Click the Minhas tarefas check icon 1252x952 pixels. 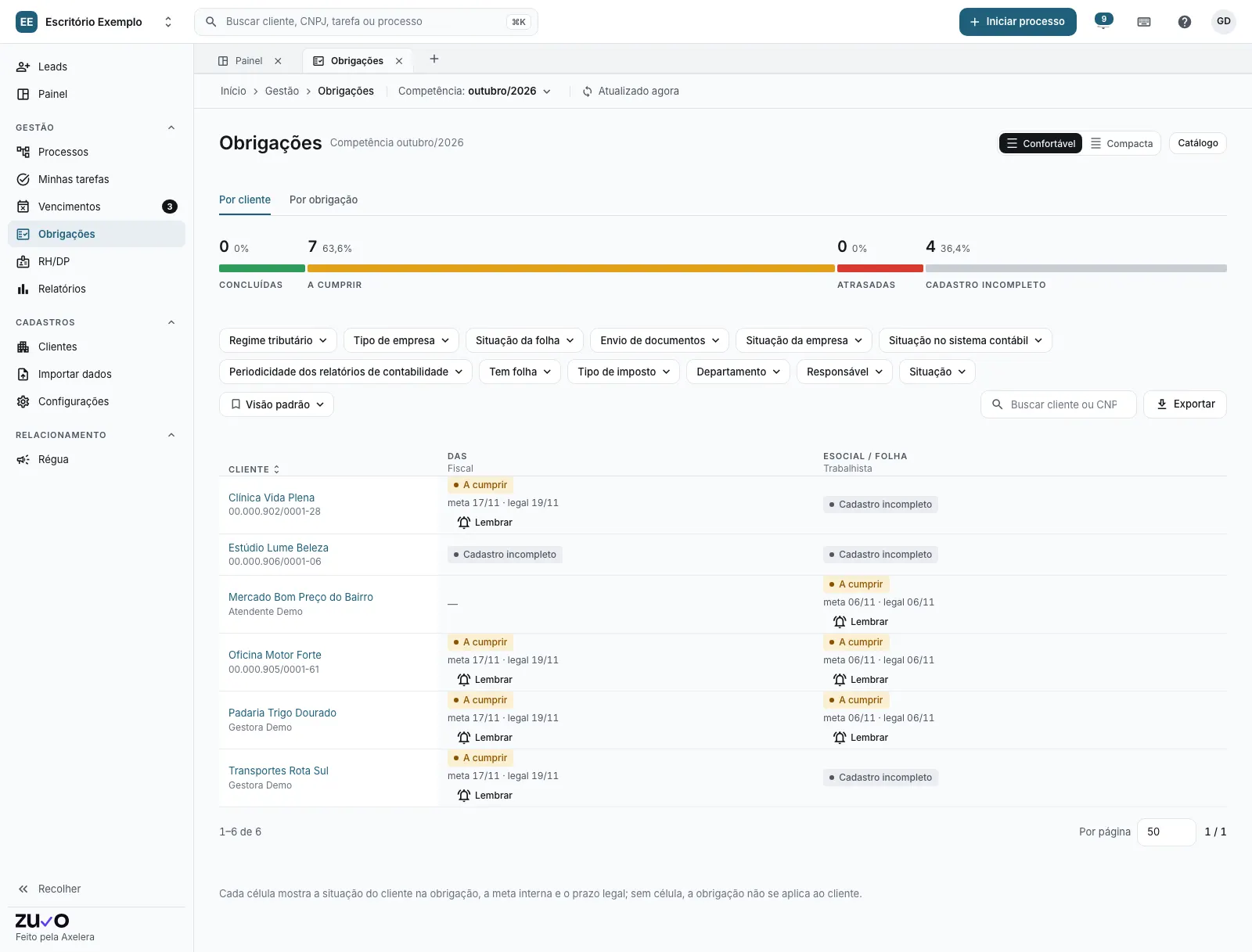[23, 179]
